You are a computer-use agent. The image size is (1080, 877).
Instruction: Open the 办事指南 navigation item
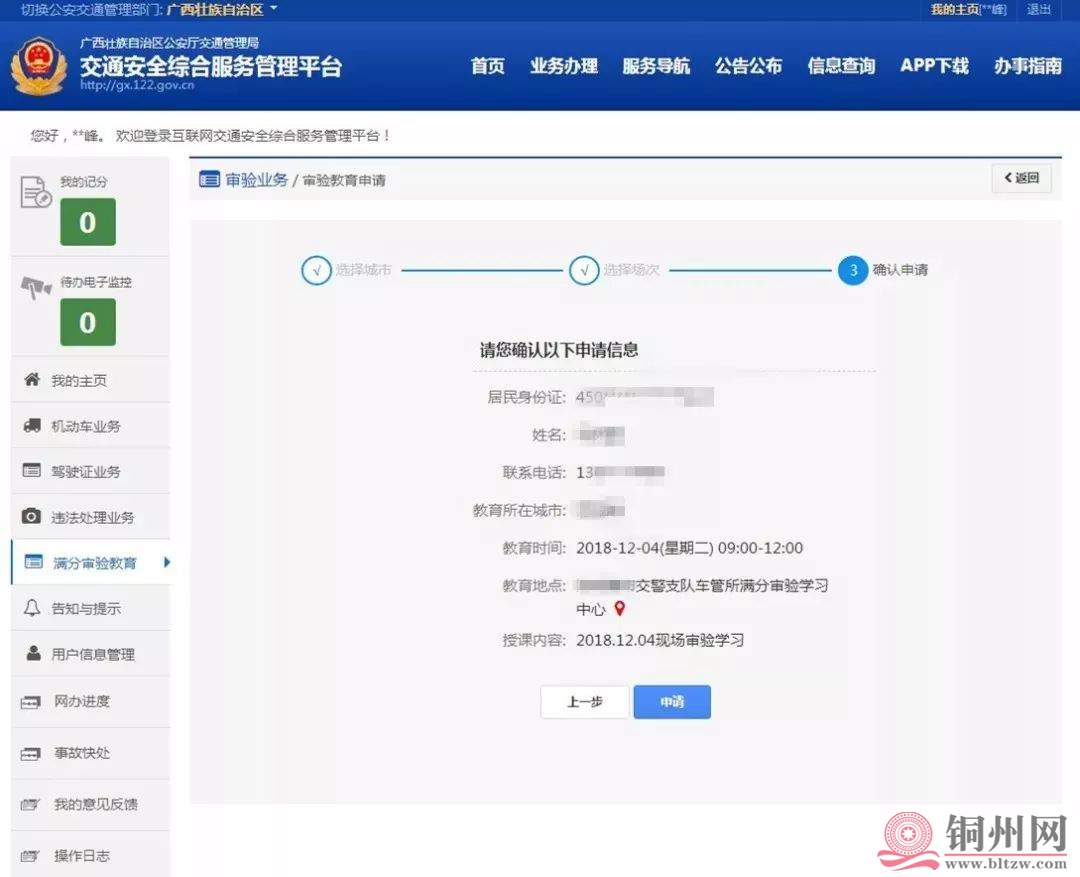click(x=1028, y=66)
